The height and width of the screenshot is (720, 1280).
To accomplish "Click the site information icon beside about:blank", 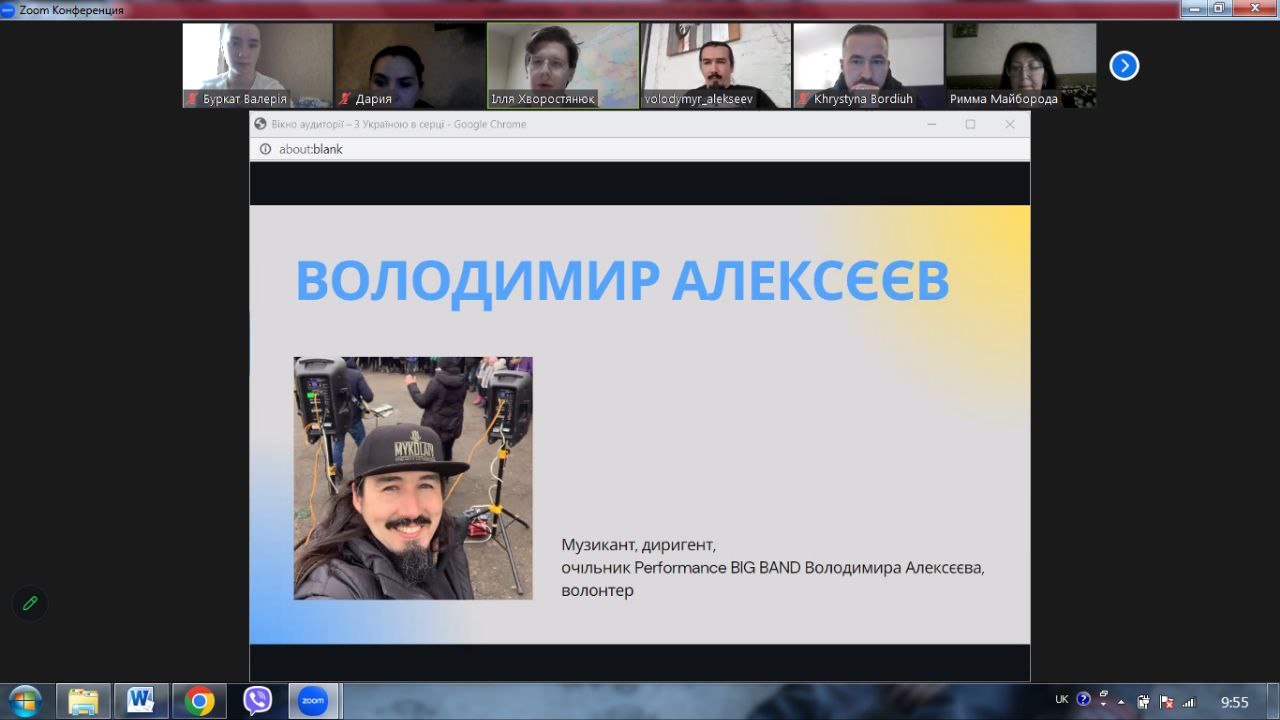I will [x=265, y=149].
